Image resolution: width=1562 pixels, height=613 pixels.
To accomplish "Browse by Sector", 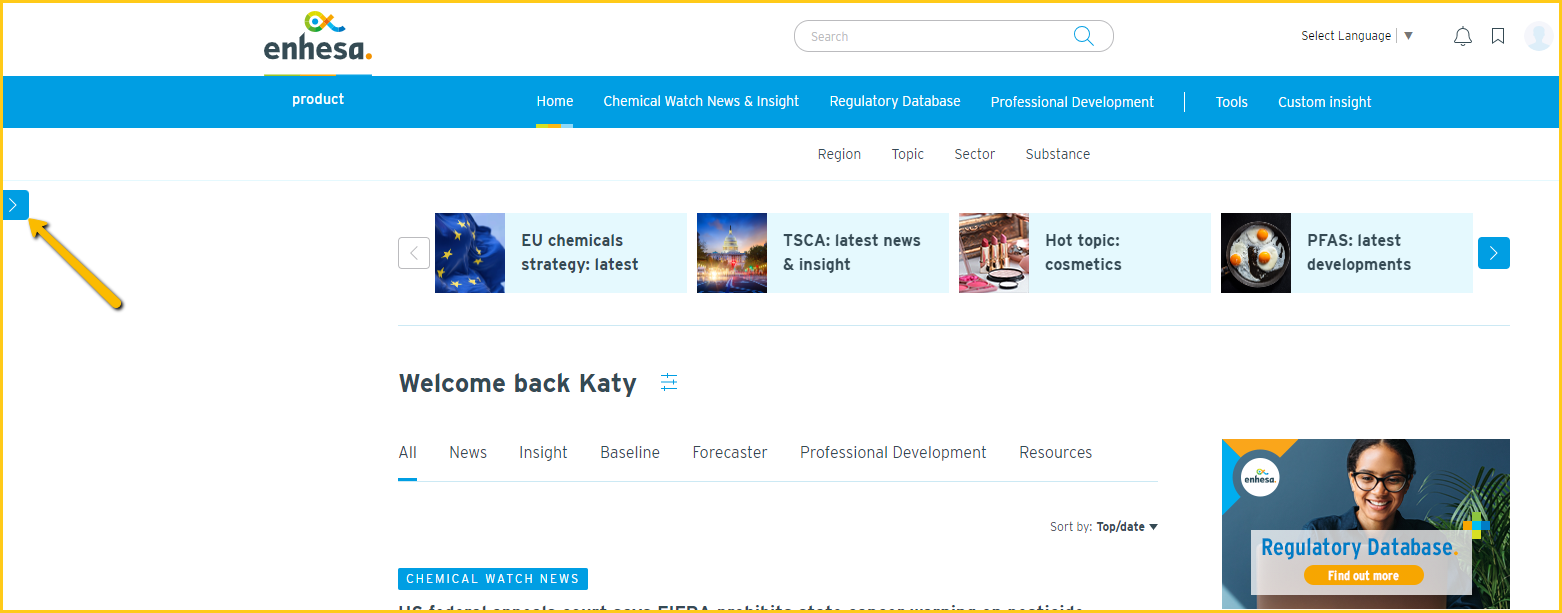I will click(975, 154).
